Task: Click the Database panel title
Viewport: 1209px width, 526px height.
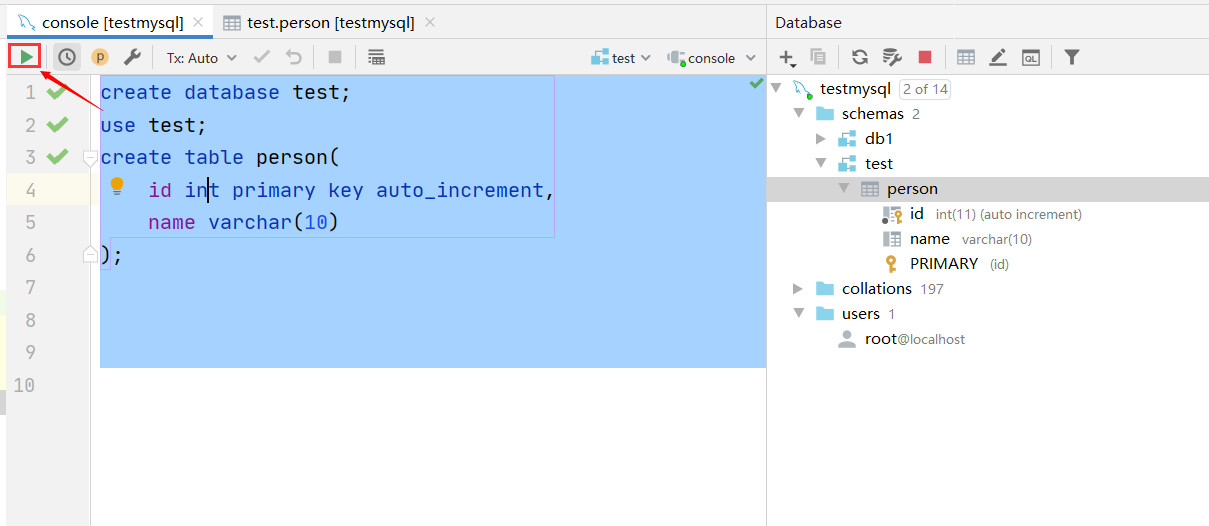Action: click(808, 22)
